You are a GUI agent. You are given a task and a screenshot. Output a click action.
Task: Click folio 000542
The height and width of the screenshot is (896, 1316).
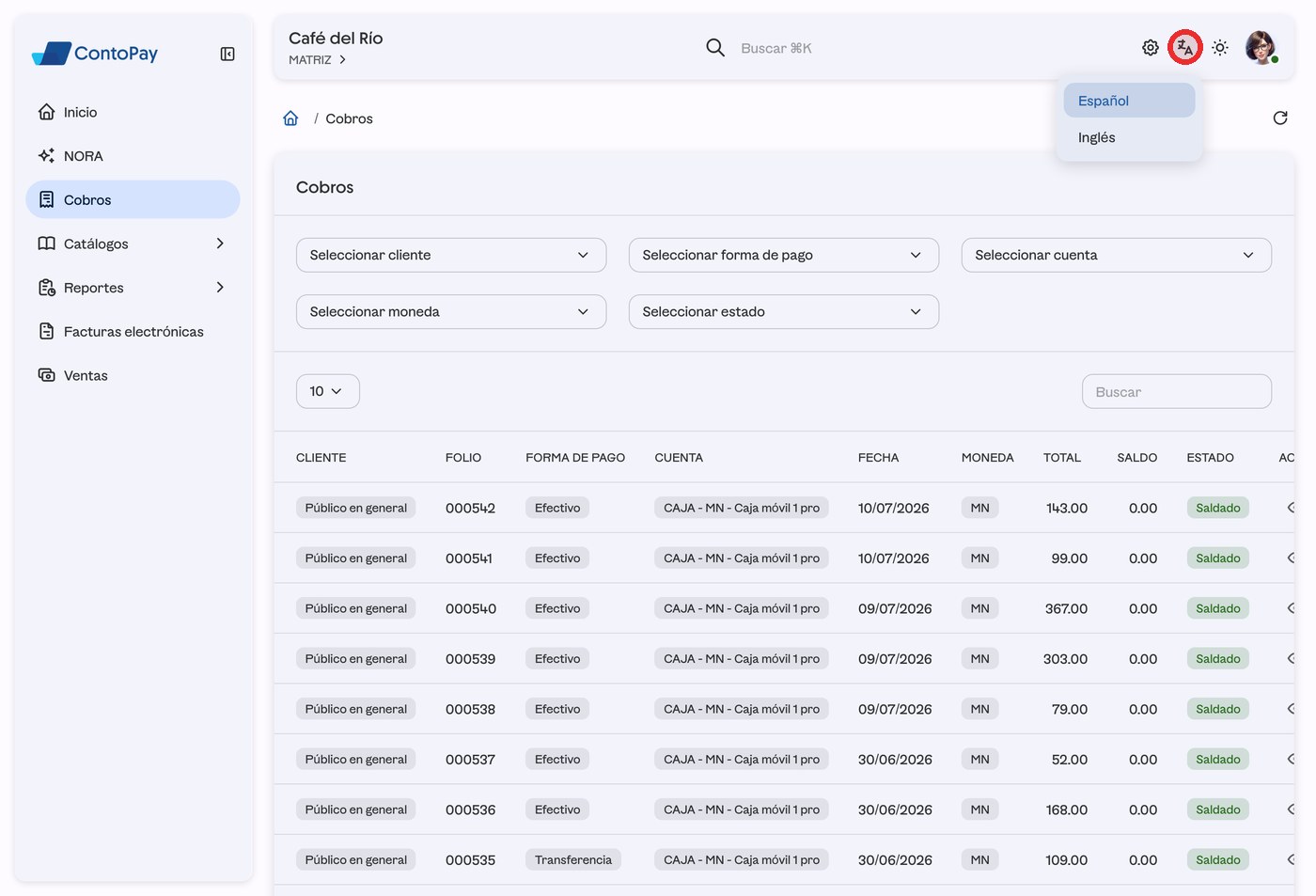(x=470, y=508)
